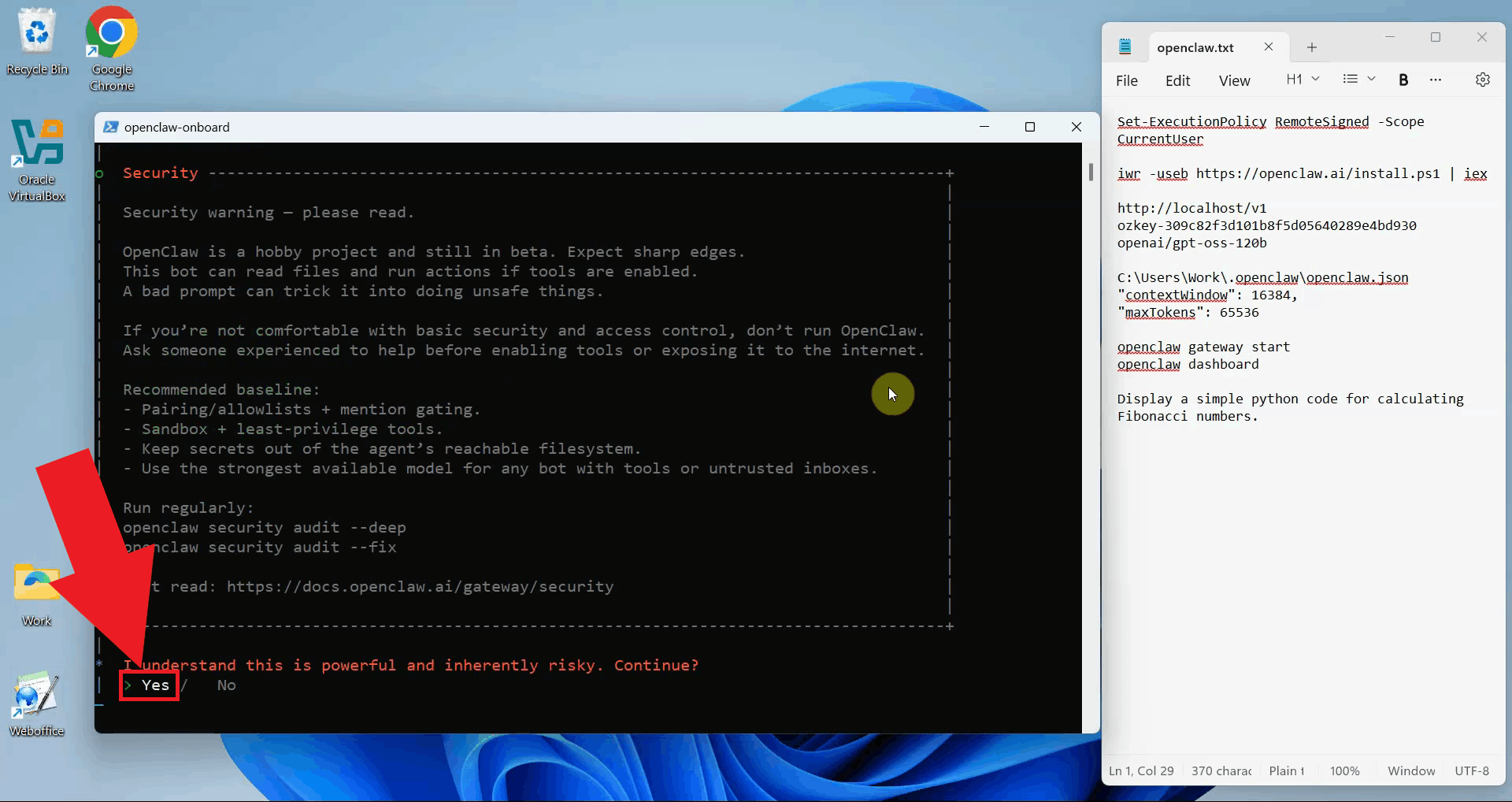Open the Recycle Bin desktop icon
Screen dimensions: 1512x802
(x=37, y=41)
